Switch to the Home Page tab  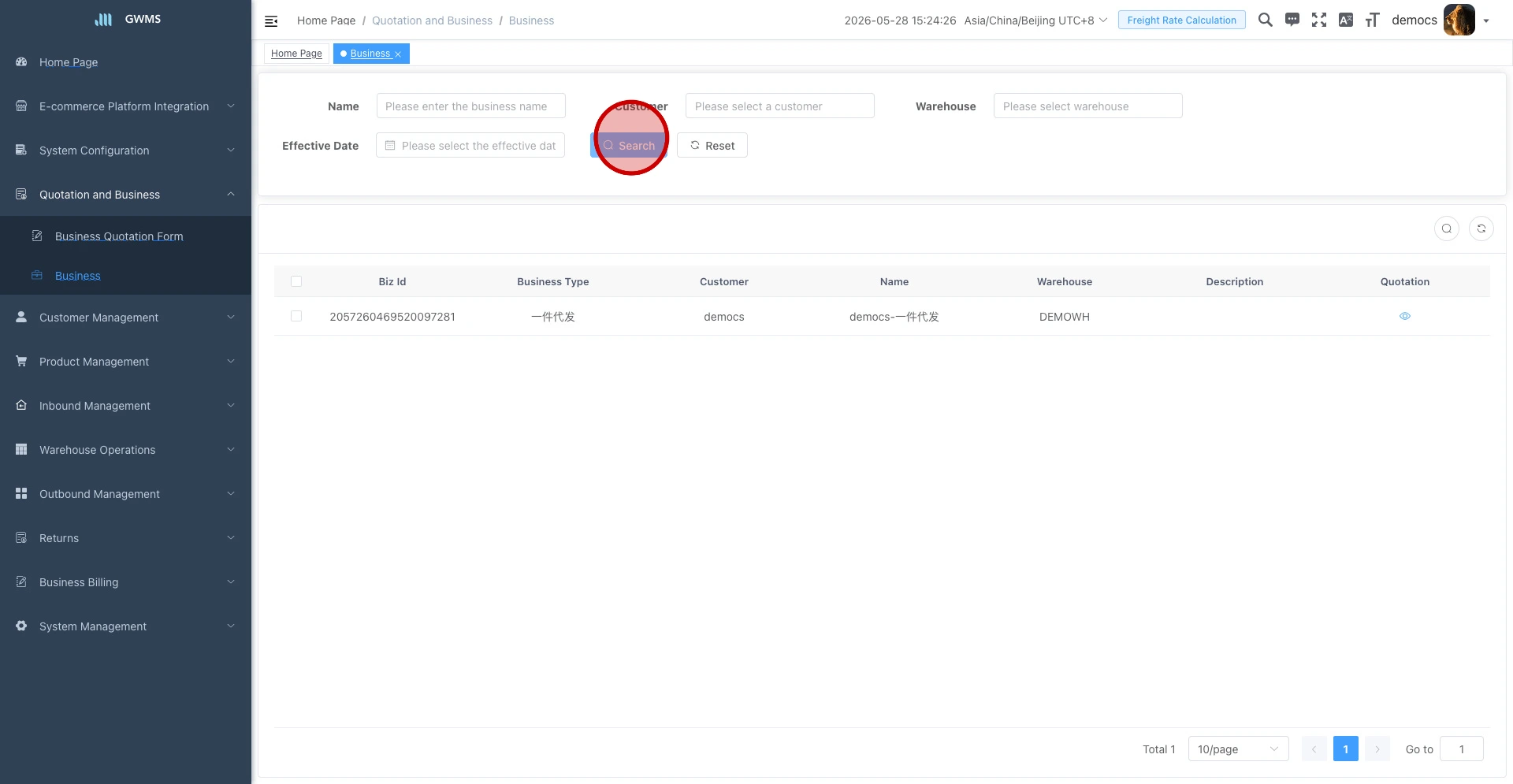(296, 54)
